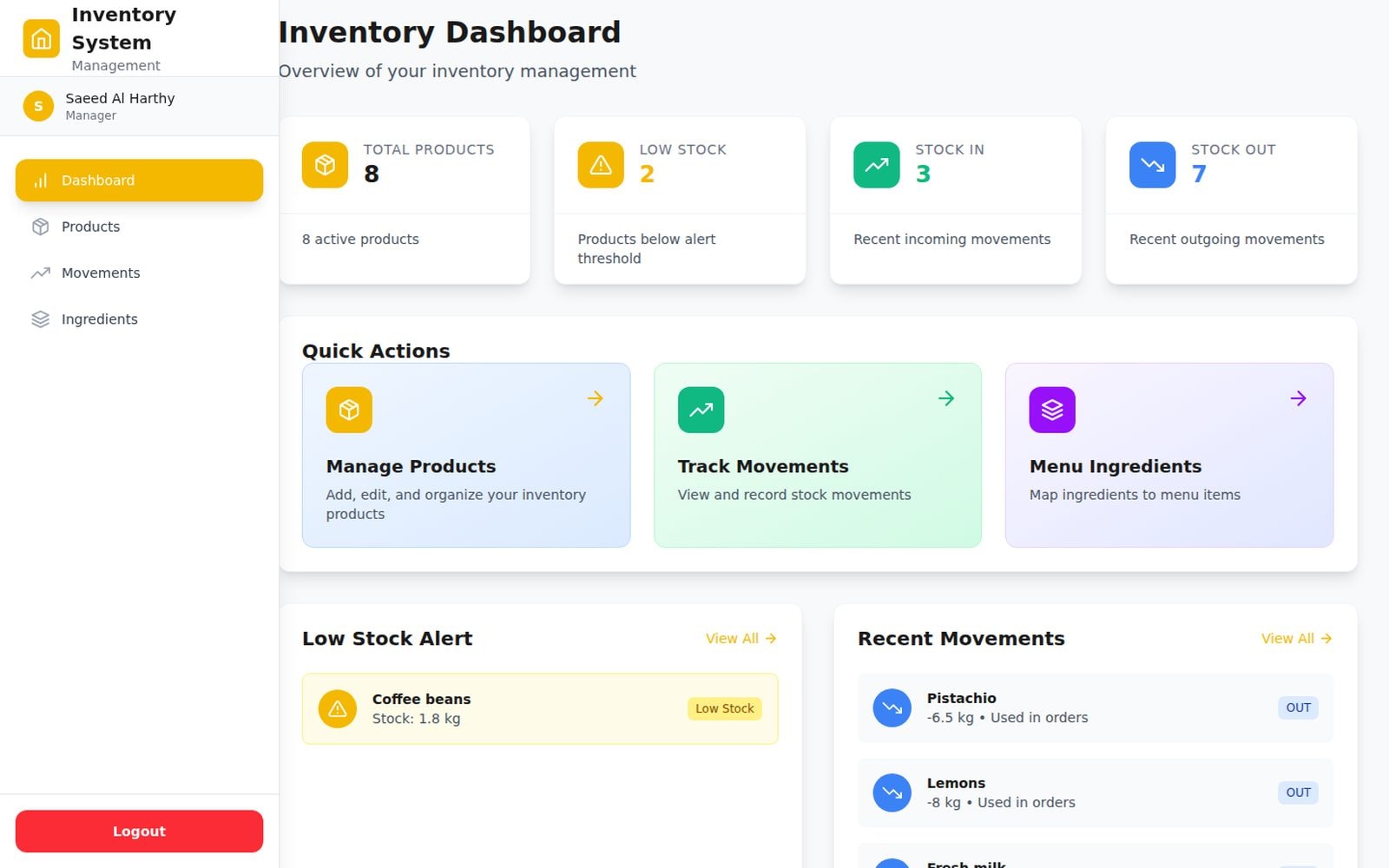Click the '8 active products' text
Image resolution: width=1389 pixels, height=868 pixels.
coord(360,240)
